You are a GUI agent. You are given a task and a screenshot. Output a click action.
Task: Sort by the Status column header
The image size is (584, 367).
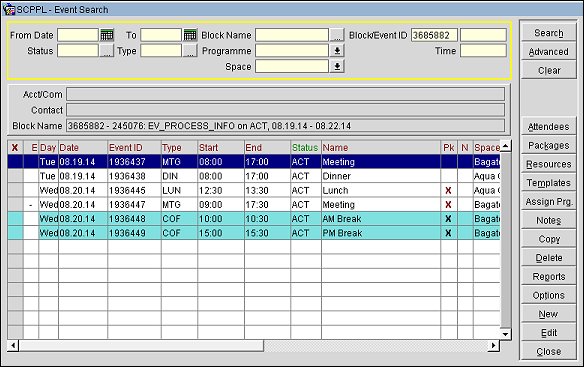(x=305, y=148)
